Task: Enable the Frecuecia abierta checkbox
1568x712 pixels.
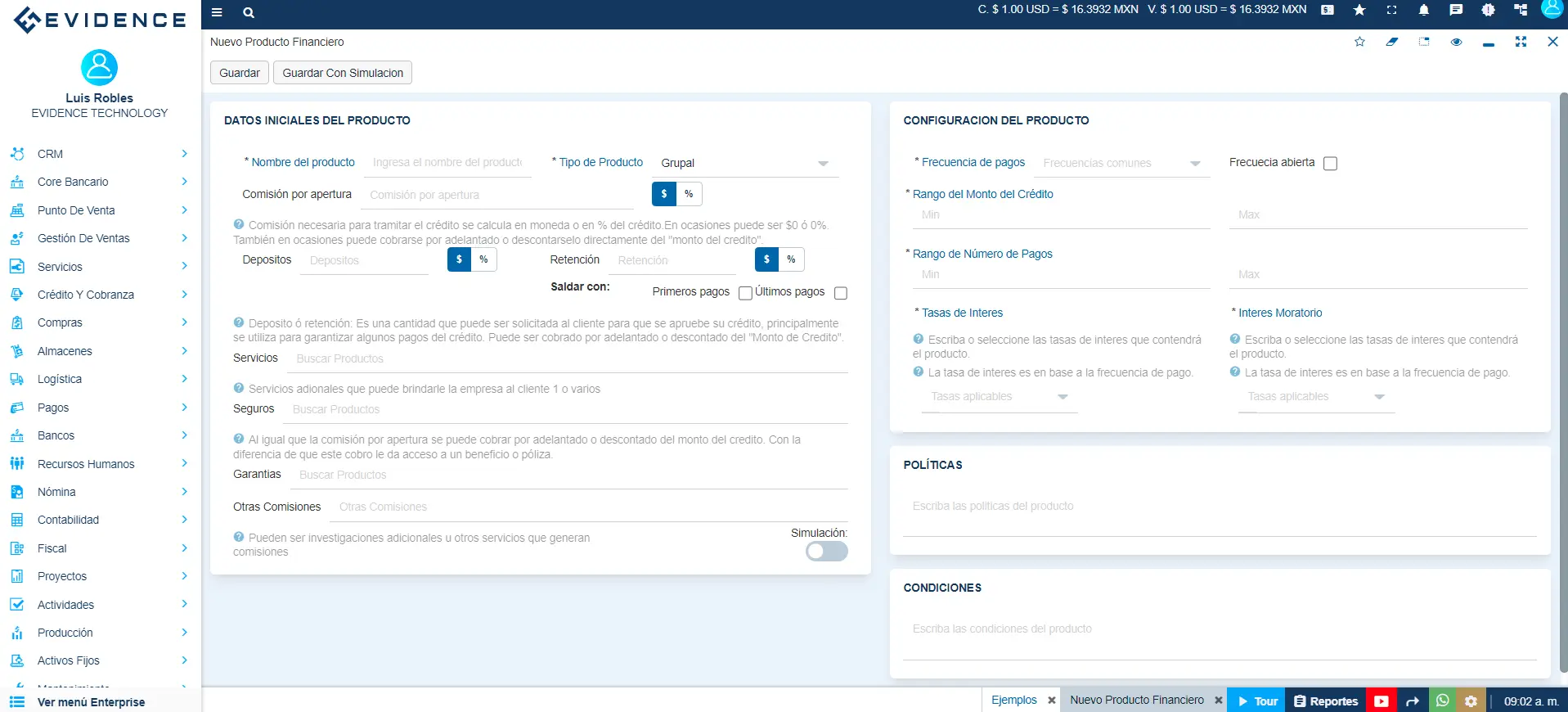Action: (x=1330, y=164)
